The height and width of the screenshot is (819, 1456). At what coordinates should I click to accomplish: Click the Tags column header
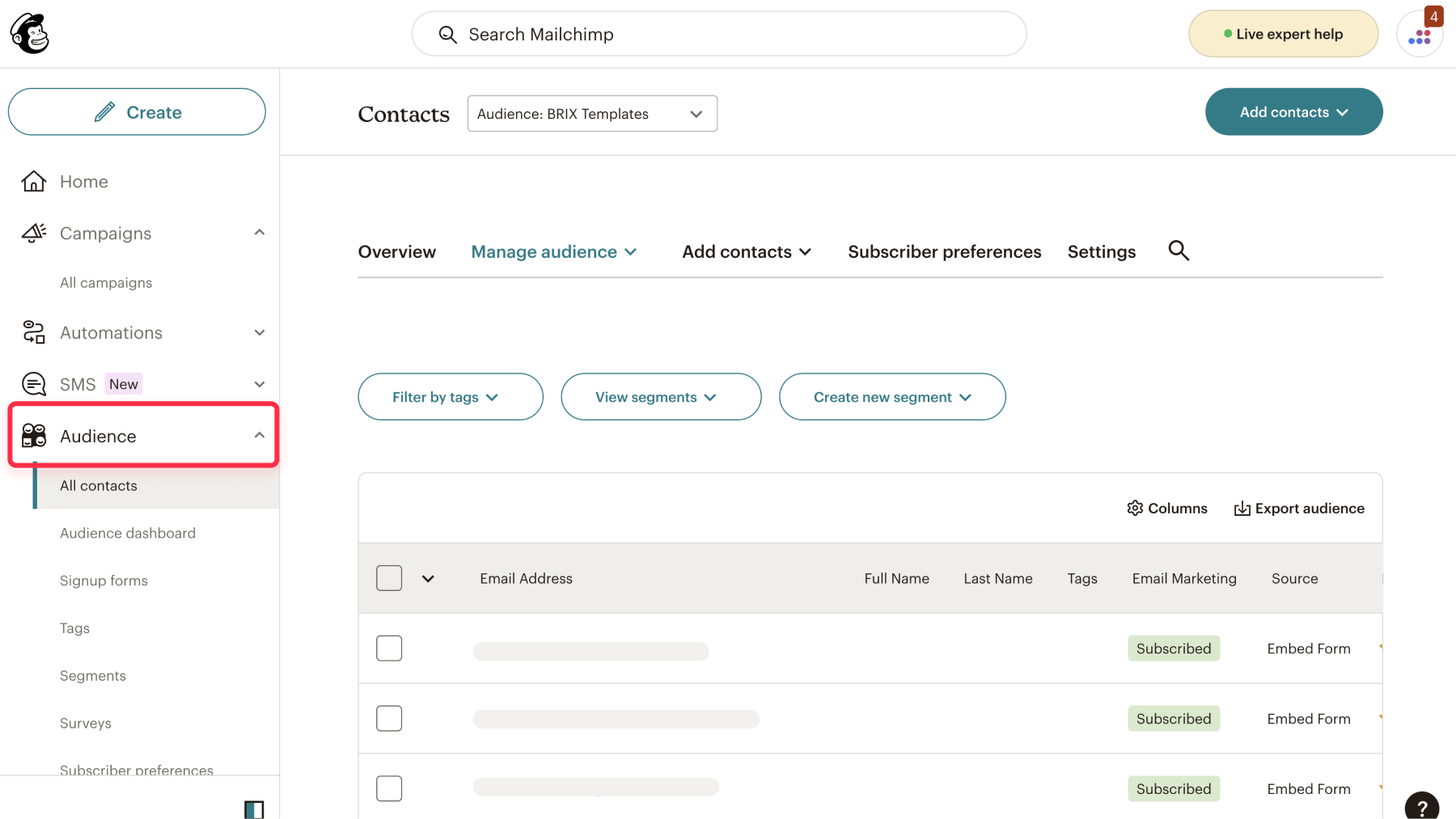[1082, 579]
